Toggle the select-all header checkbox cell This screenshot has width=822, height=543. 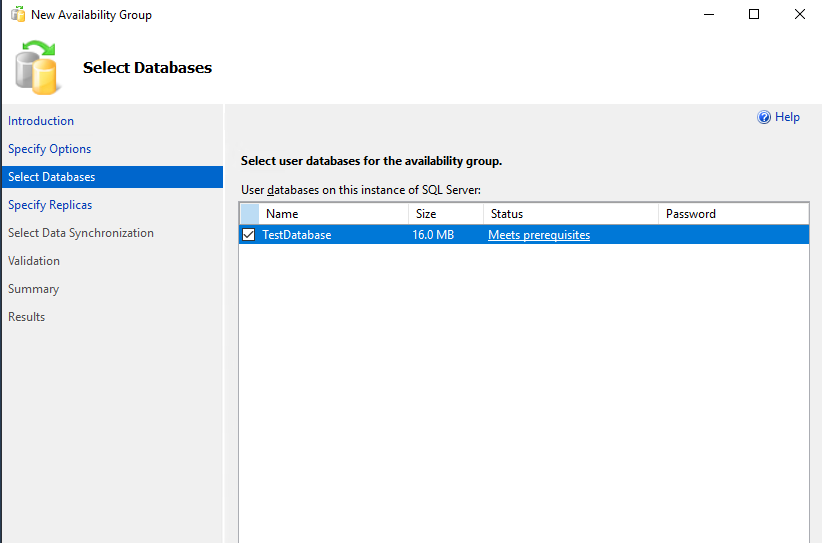tap(250, 214)
